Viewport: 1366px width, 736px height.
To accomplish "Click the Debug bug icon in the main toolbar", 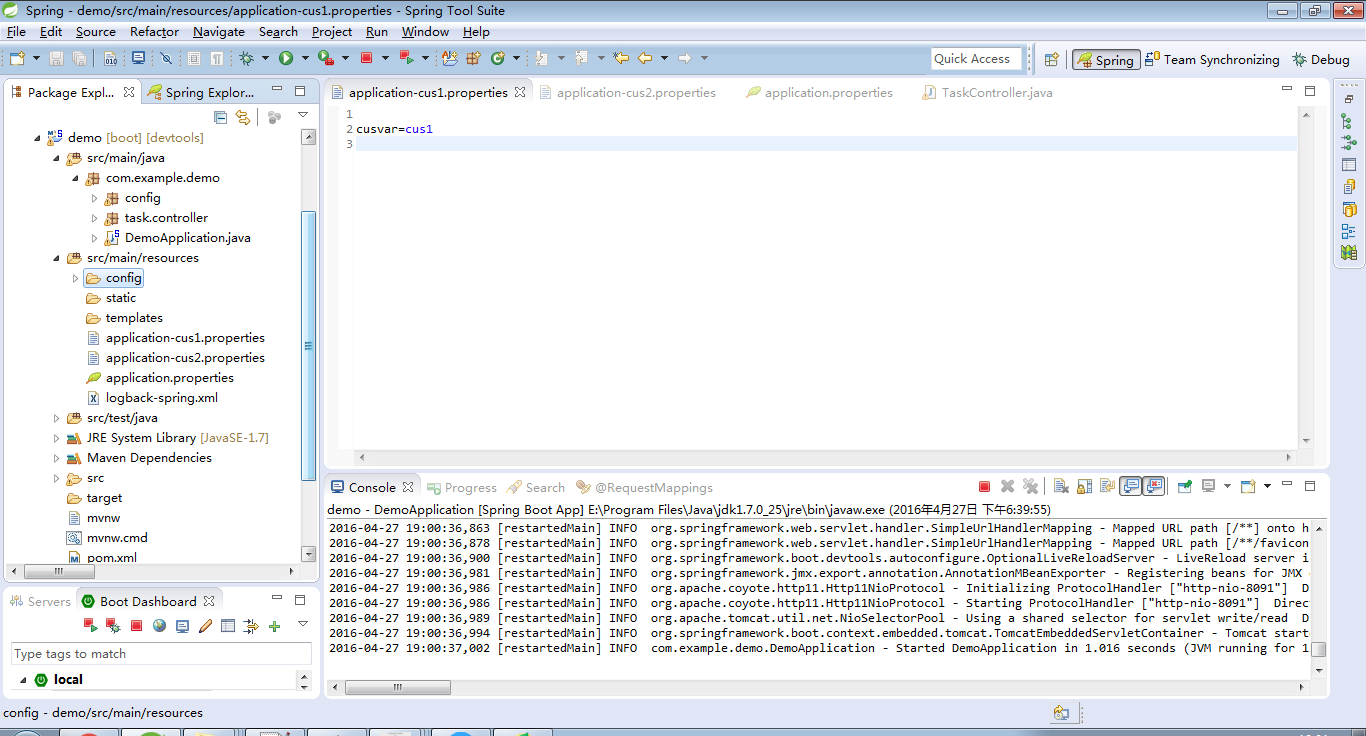I will (246, 59).
